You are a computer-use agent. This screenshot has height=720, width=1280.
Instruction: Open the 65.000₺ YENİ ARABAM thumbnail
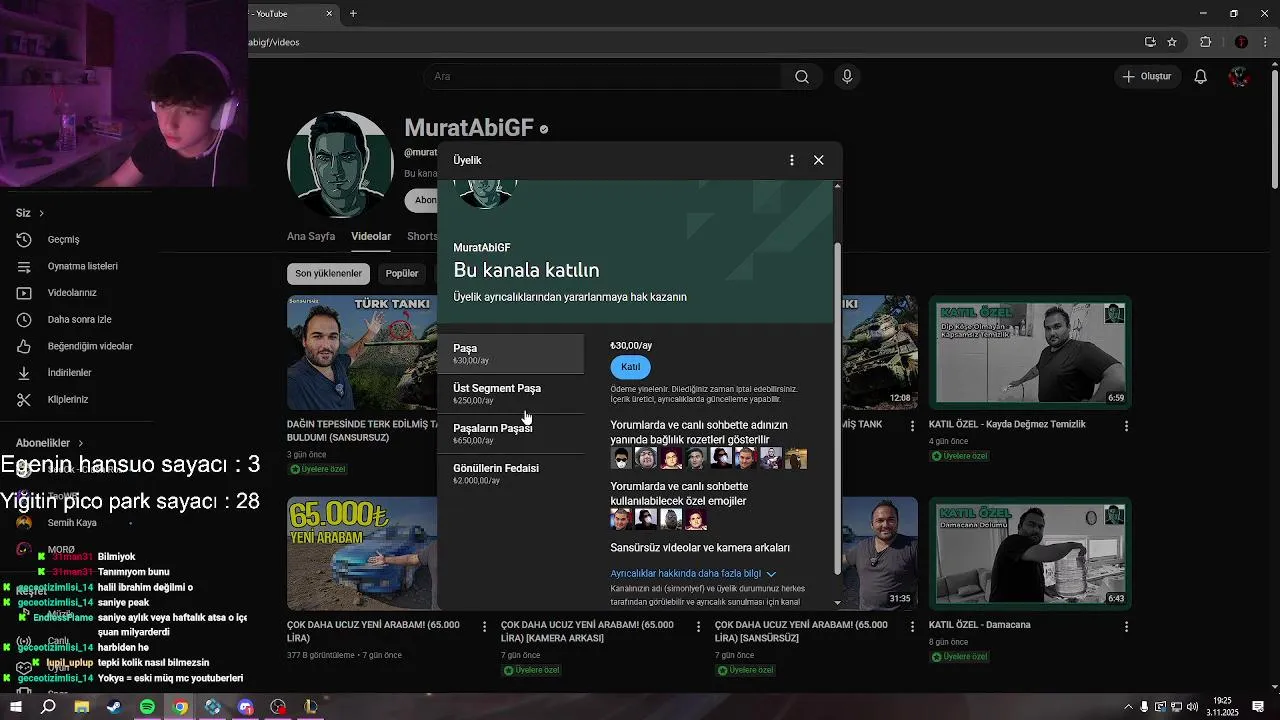[362, 553]
